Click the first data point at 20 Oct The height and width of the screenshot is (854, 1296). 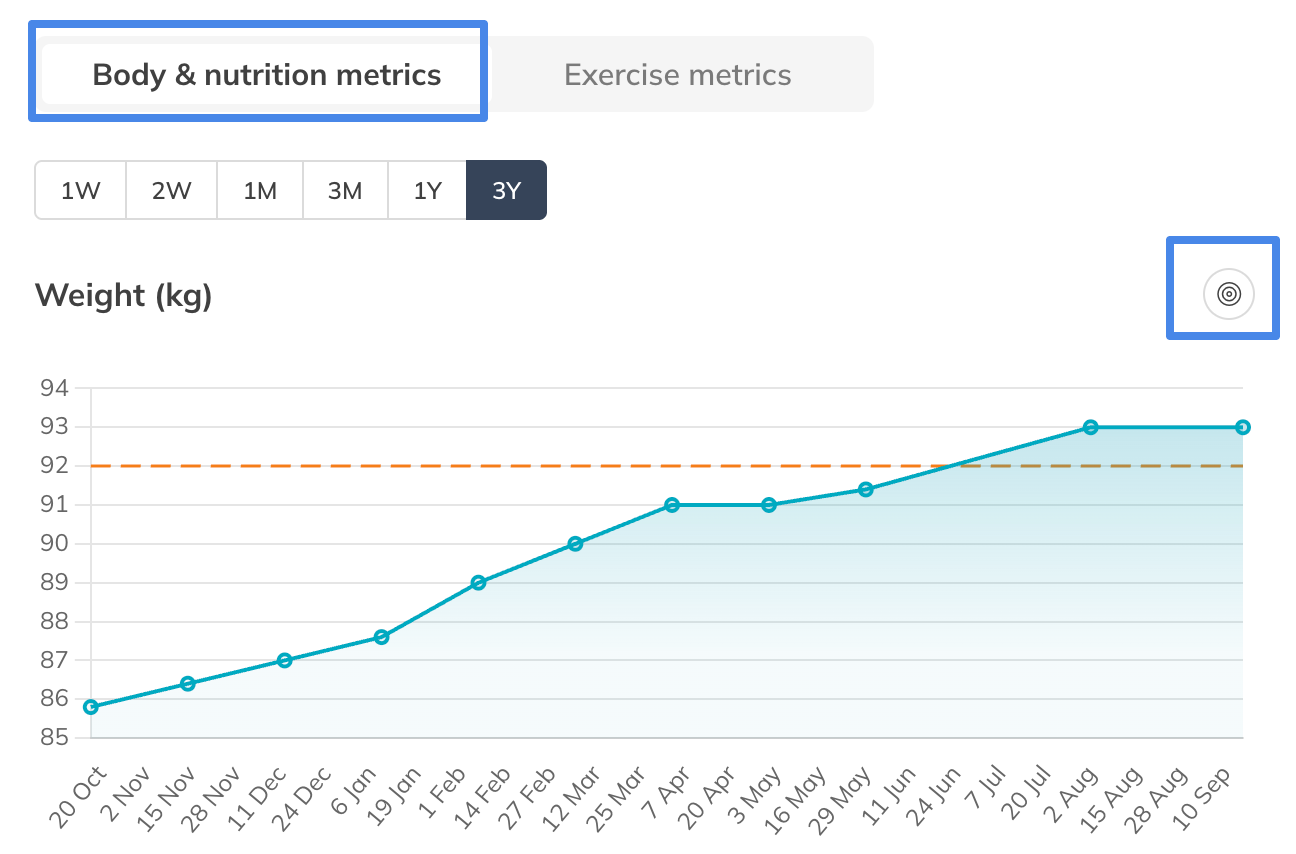pos(91,707)
